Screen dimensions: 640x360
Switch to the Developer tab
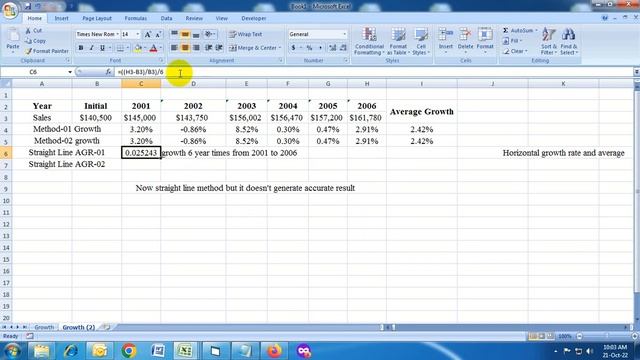(253, 18)
